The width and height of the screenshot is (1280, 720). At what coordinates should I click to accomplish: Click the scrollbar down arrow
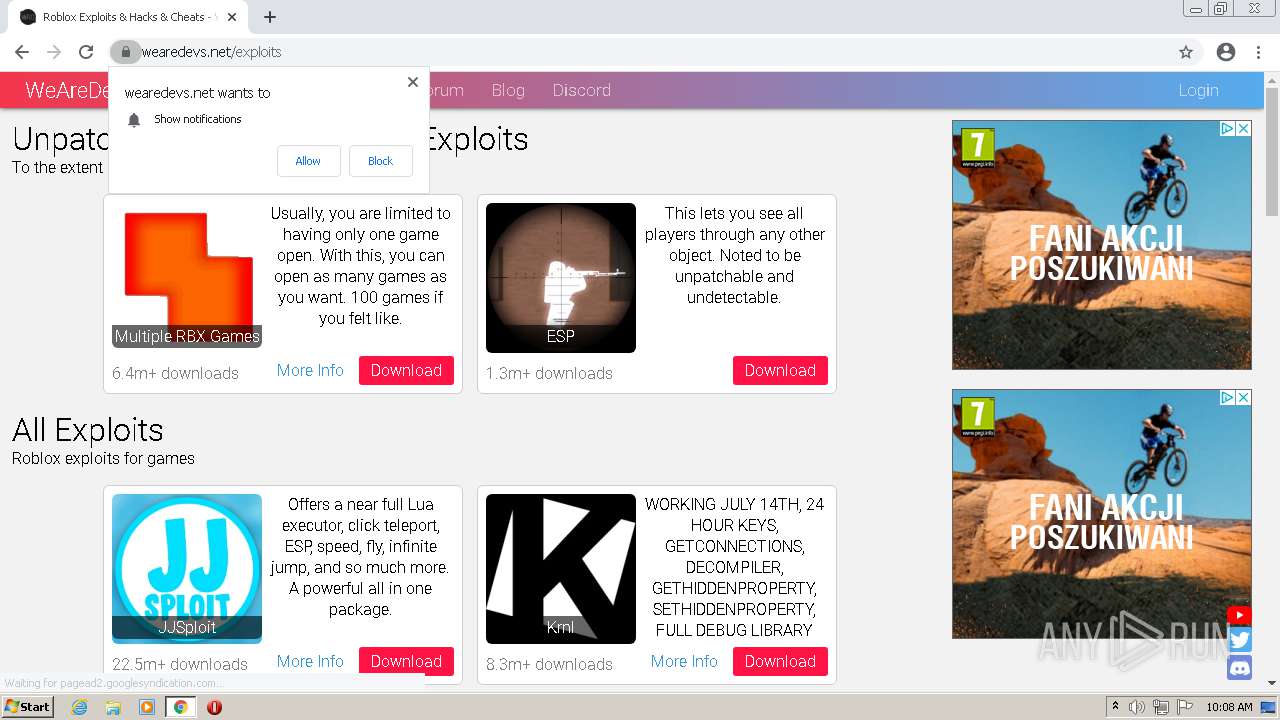(1272, 683)
